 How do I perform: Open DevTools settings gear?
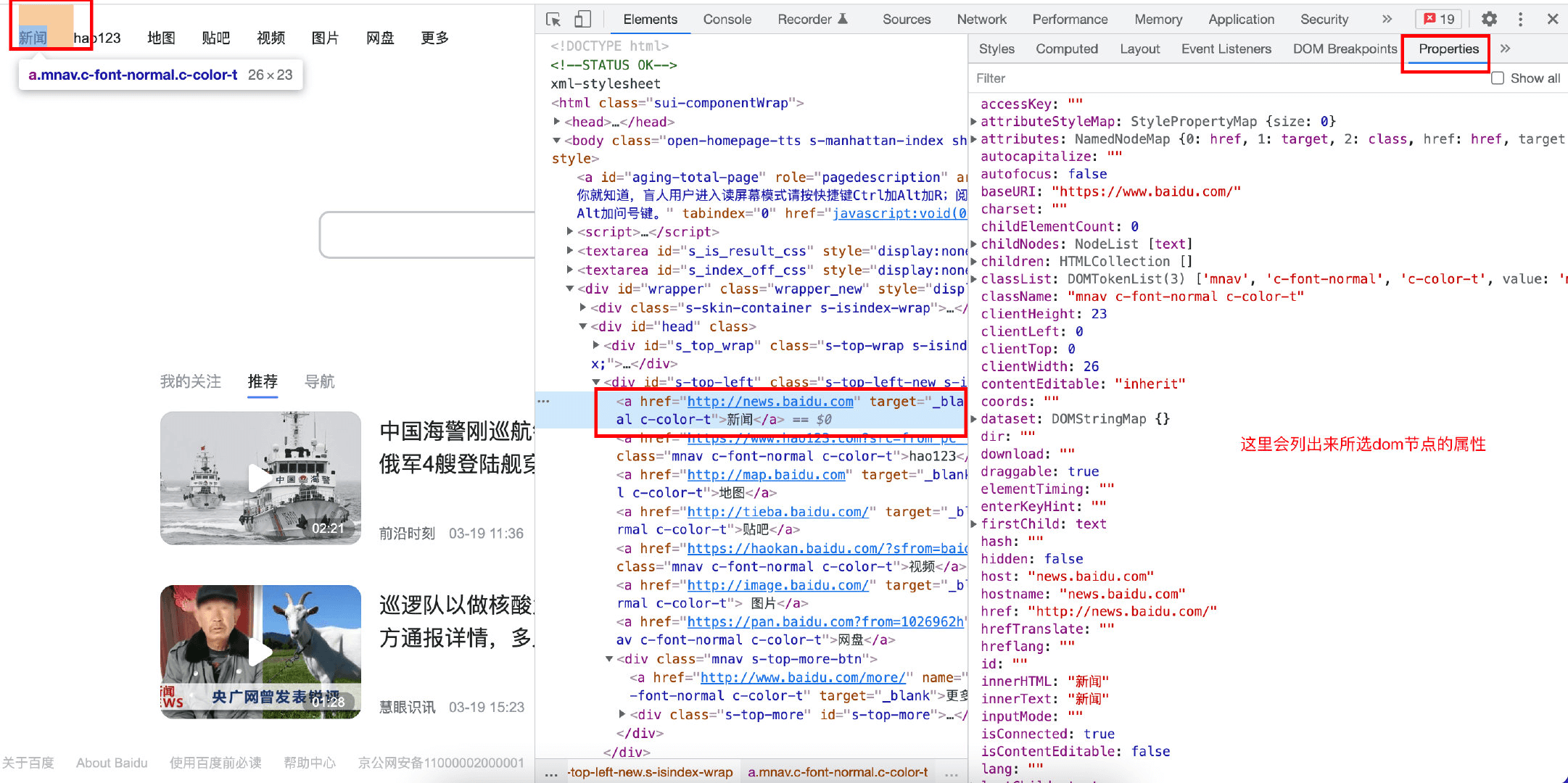click(x=1489, y=20)
